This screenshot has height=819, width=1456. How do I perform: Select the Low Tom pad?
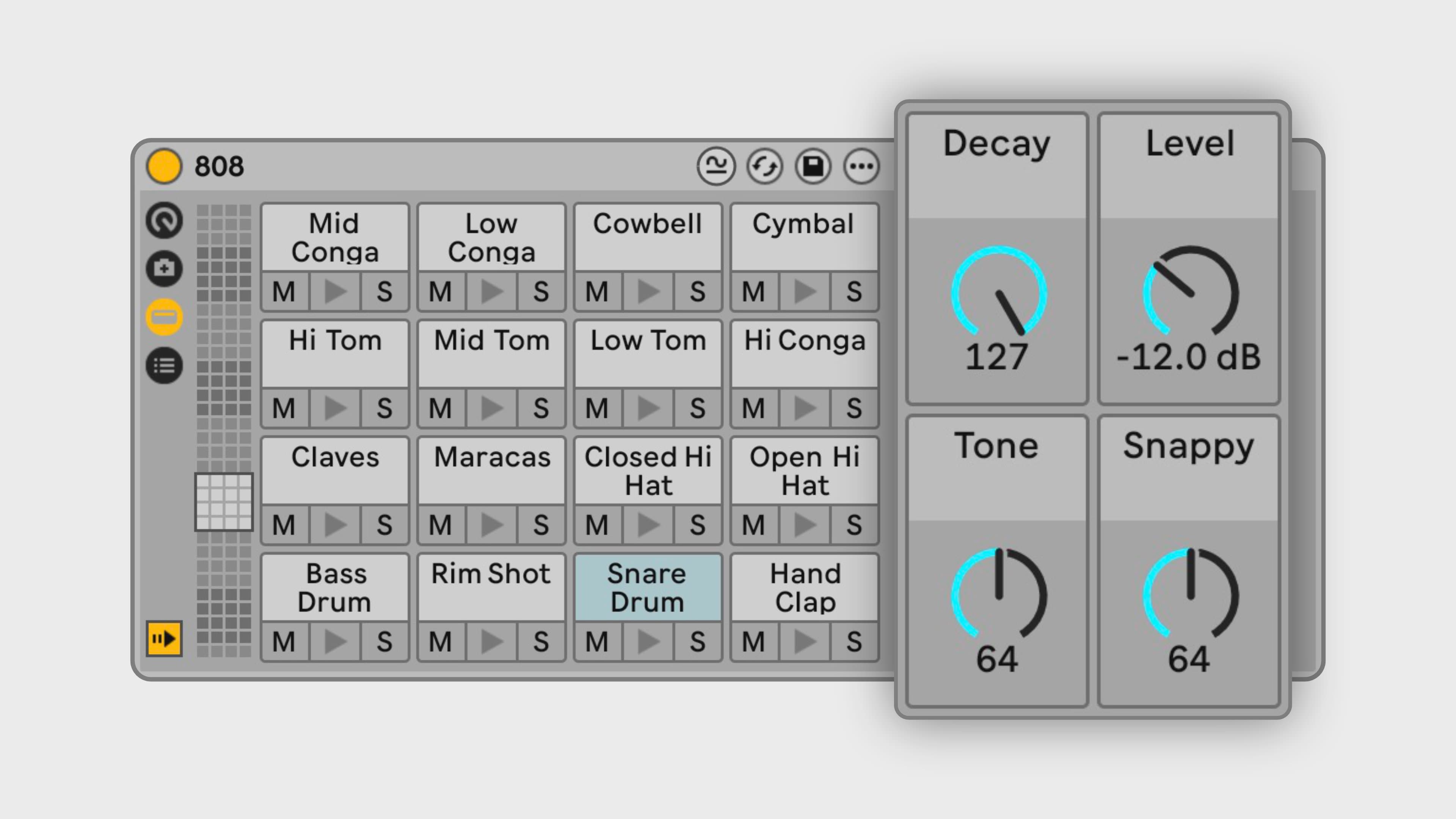point(648,355)
